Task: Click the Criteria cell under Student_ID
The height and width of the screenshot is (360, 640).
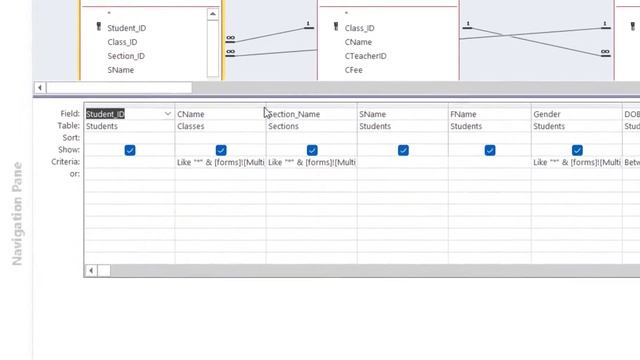Action: tap(129, 162)
